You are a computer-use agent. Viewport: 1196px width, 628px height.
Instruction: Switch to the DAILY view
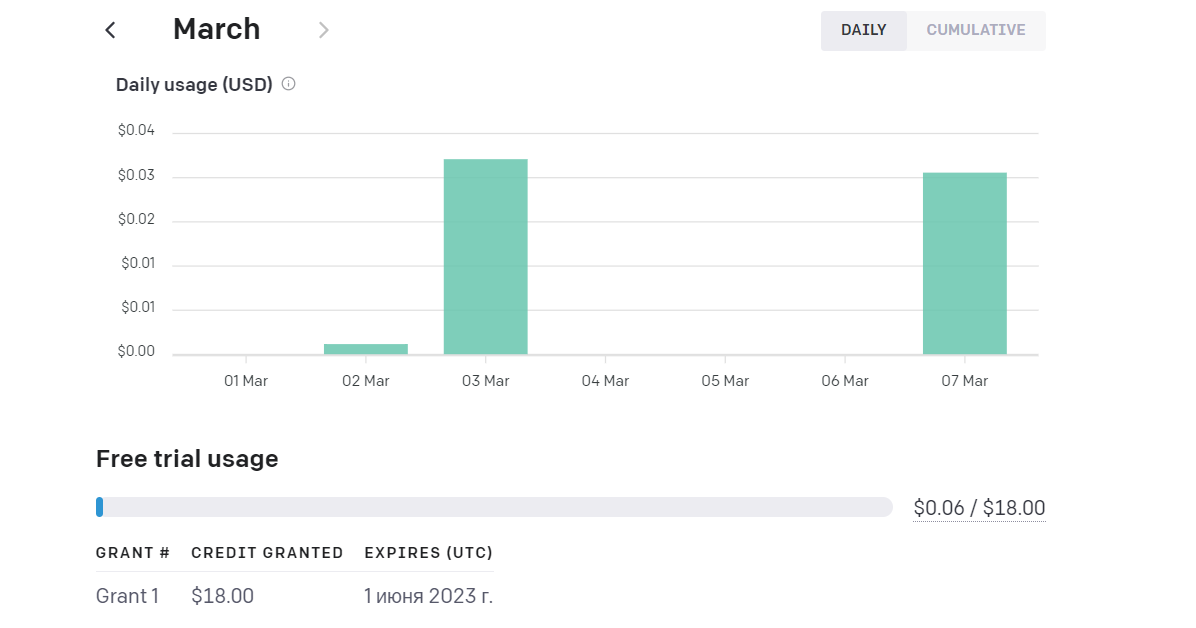(x=863, y=30)
